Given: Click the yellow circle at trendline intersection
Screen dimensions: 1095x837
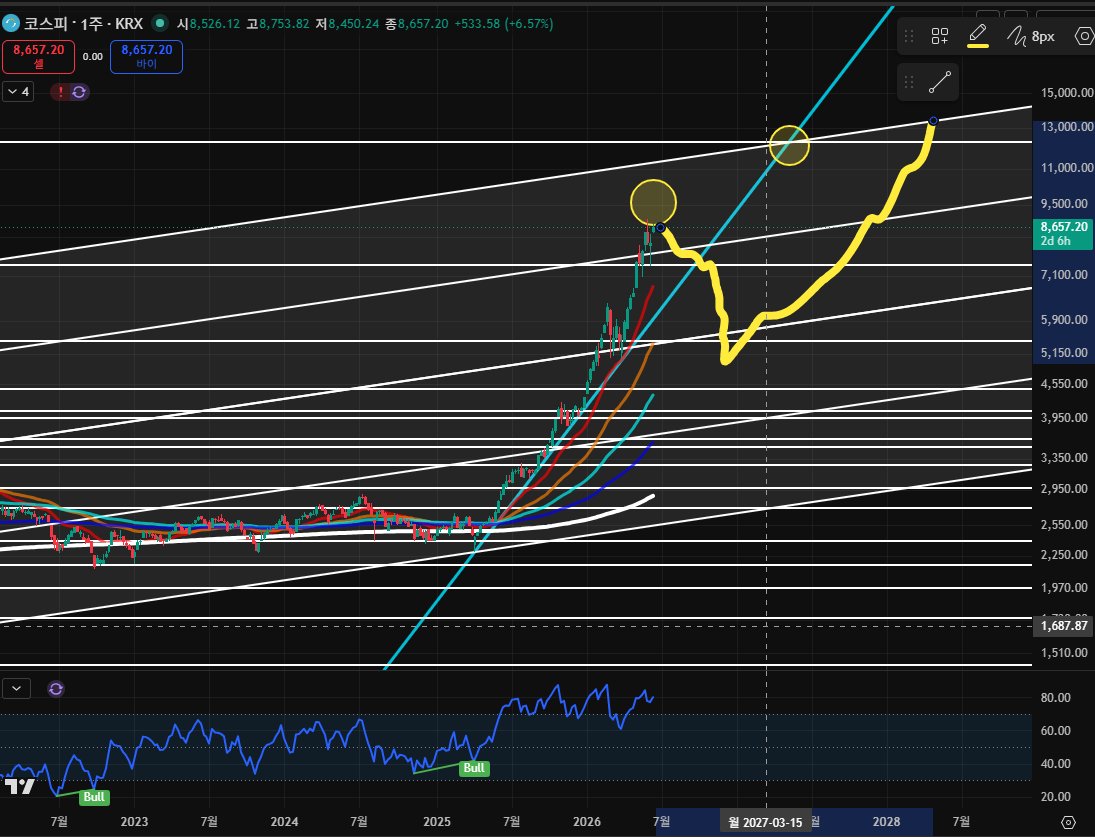Looking at the screenshot, I should 789,145.
